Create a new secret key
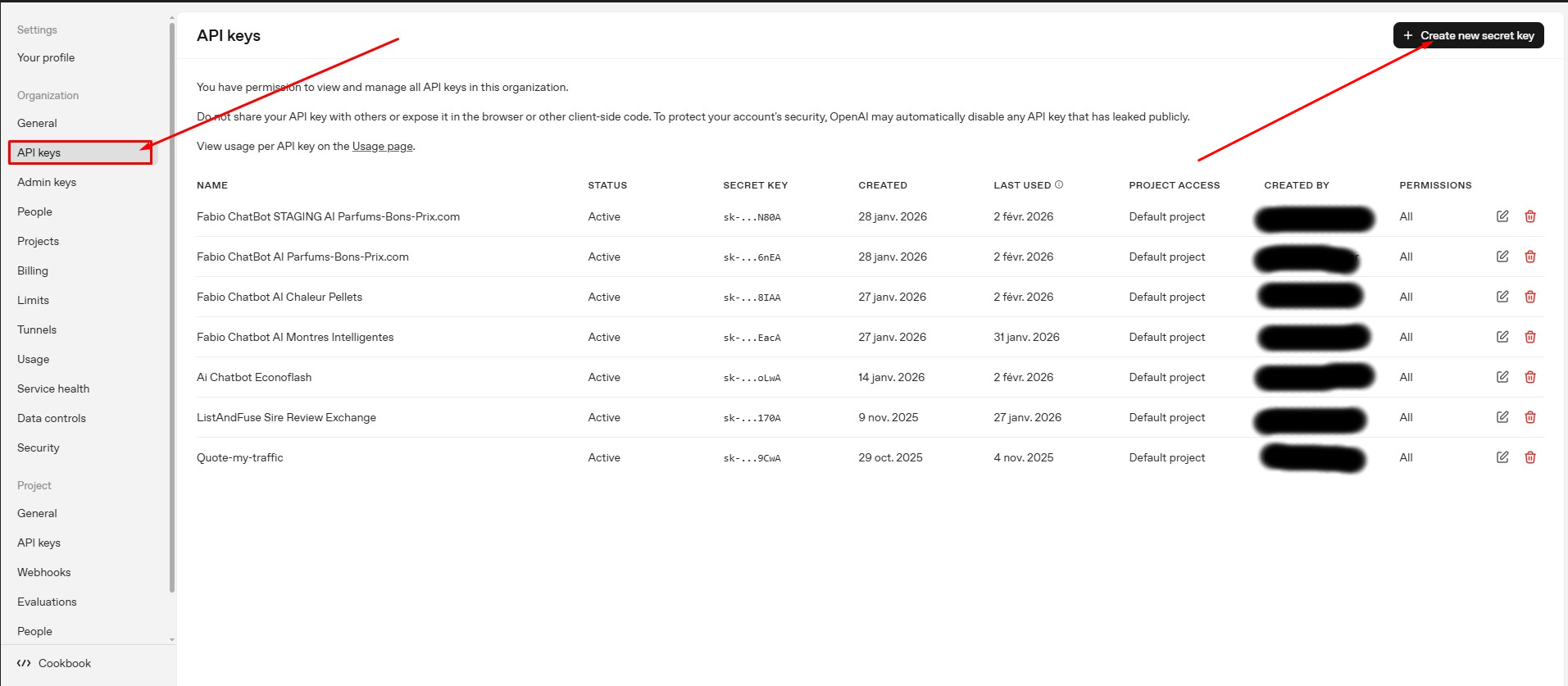The image size is (1568, 686). tap(1468, 35)
